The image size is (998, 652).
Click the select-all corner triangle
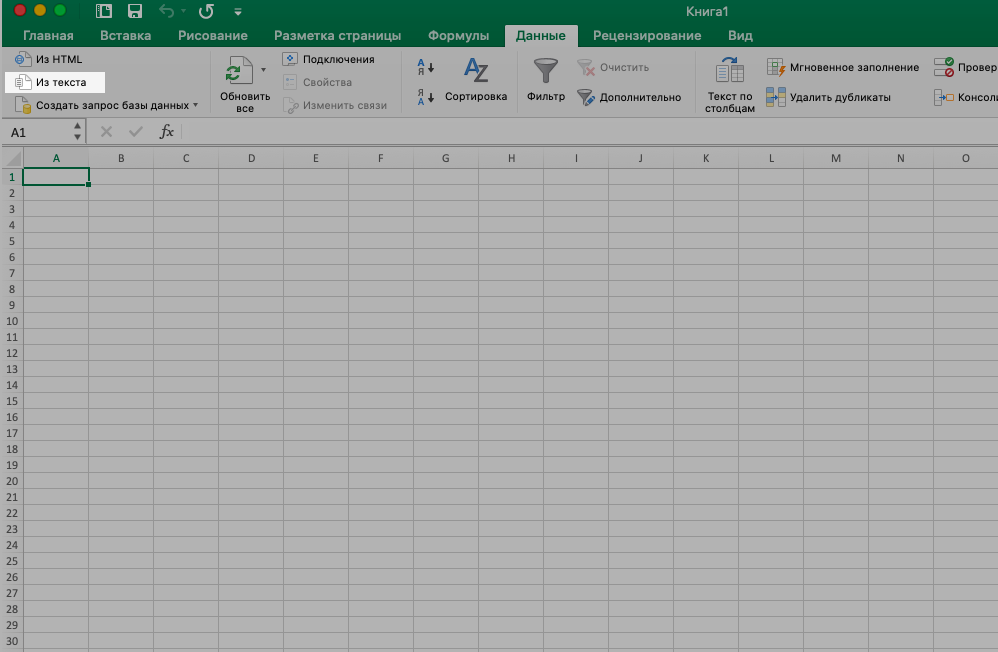tap(13, 158)
